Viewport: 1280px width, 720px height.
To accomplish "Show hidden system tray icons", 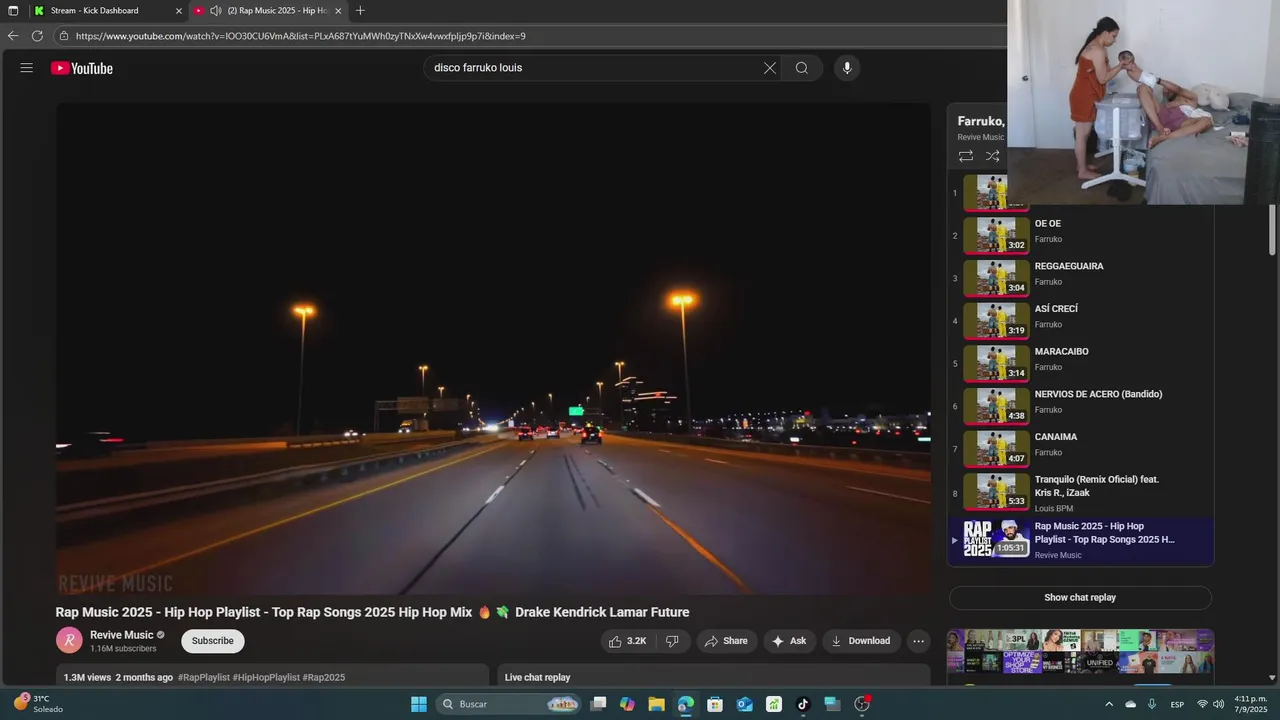I will pos(1108,704).
